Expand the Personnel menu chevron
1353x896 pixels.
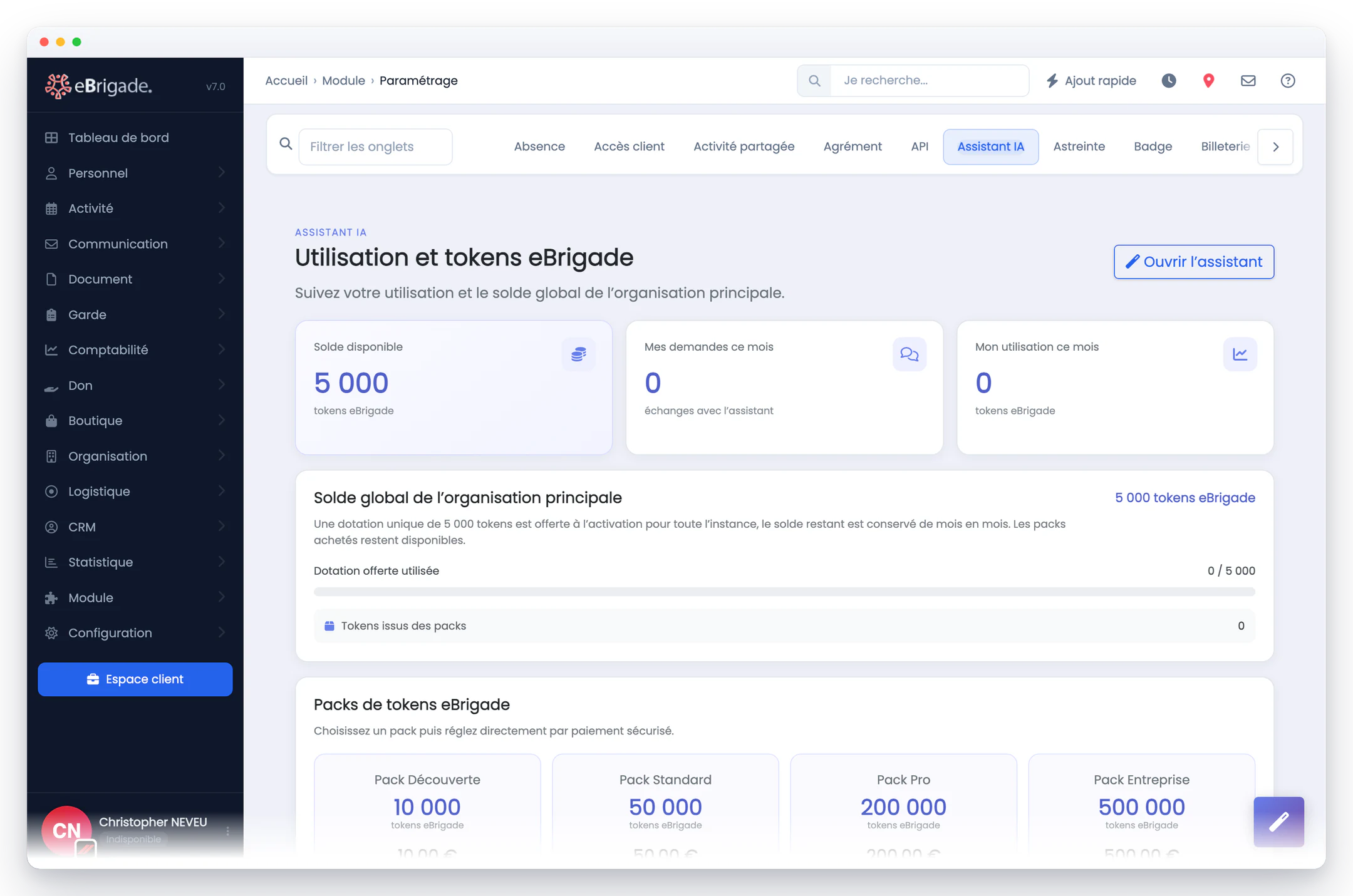221,172
